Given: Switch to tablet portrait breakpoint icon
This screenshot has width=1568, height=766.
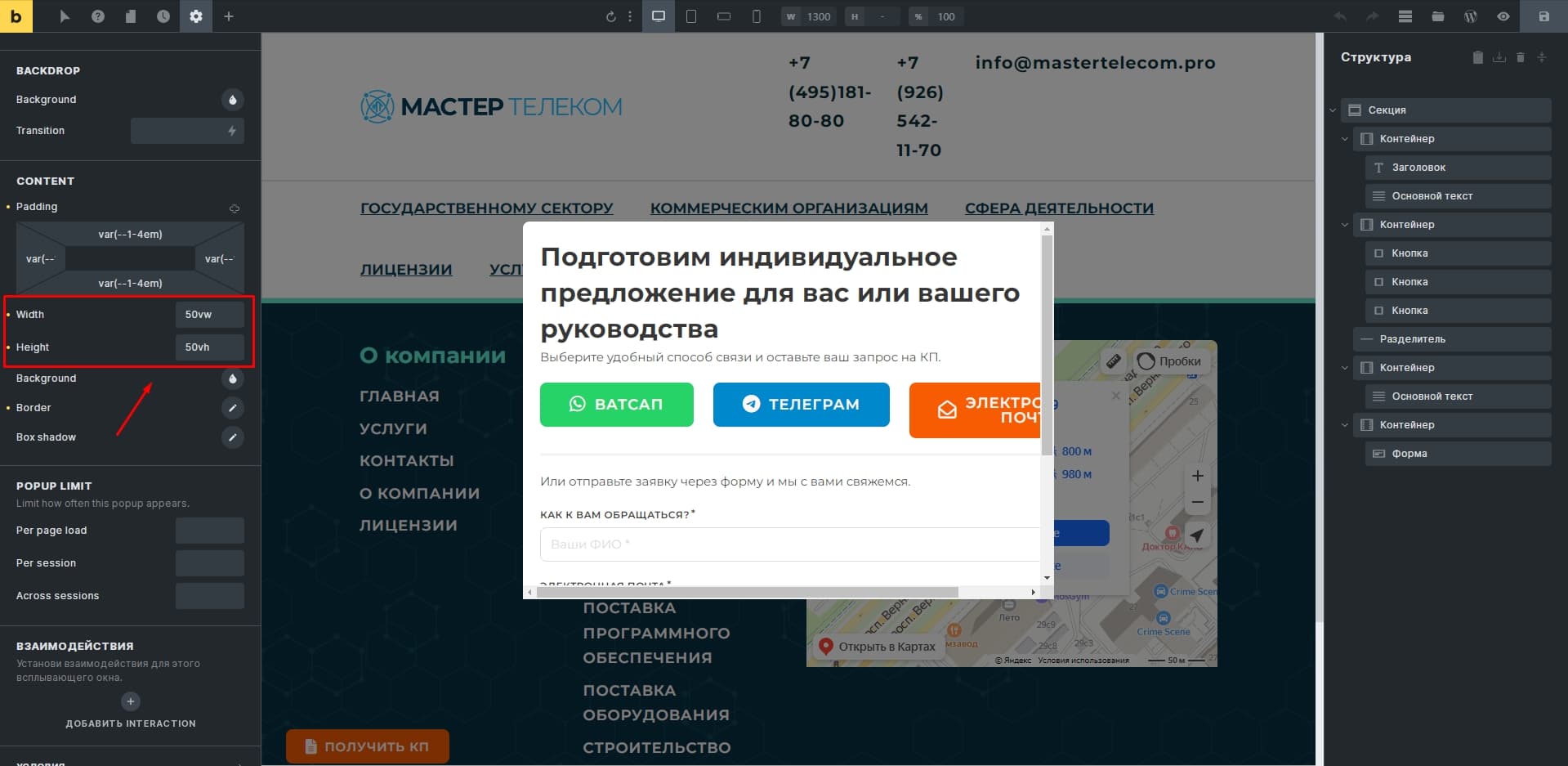Looking at the screenshot, I should tap(691, 16).
